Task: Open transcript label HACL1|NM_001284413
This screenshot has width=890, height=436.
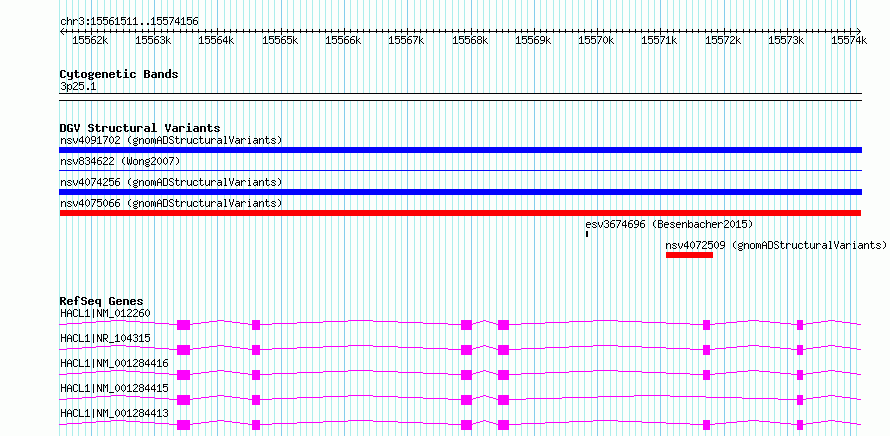Action: coord(114,413)
